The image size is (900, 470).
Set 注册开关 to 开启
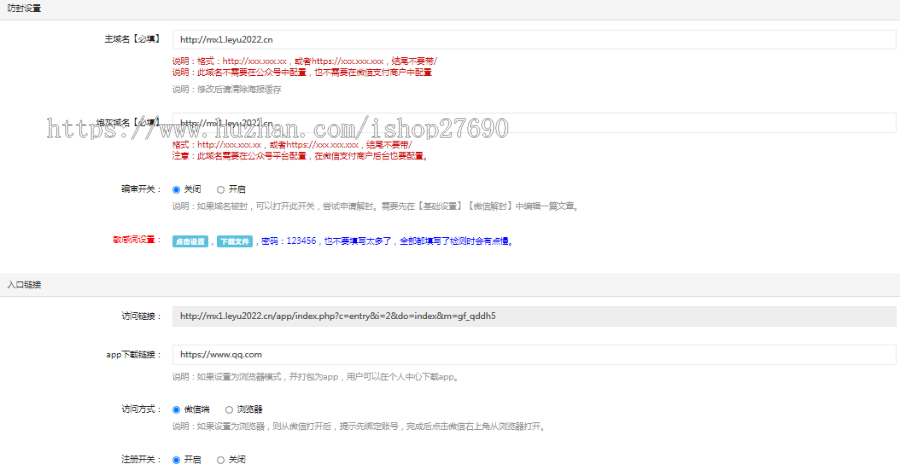176,460
